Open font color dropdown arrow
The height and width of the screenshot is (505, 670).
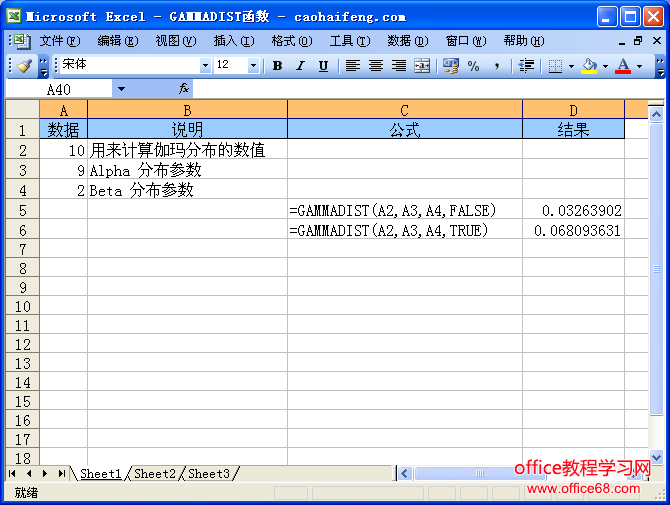(x=640, y=66)
